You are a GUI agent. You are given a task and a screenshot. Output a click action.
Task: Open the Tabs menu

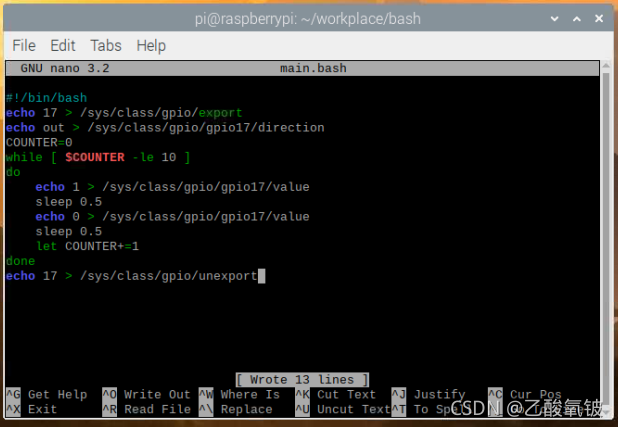click(x=106, y=45)
